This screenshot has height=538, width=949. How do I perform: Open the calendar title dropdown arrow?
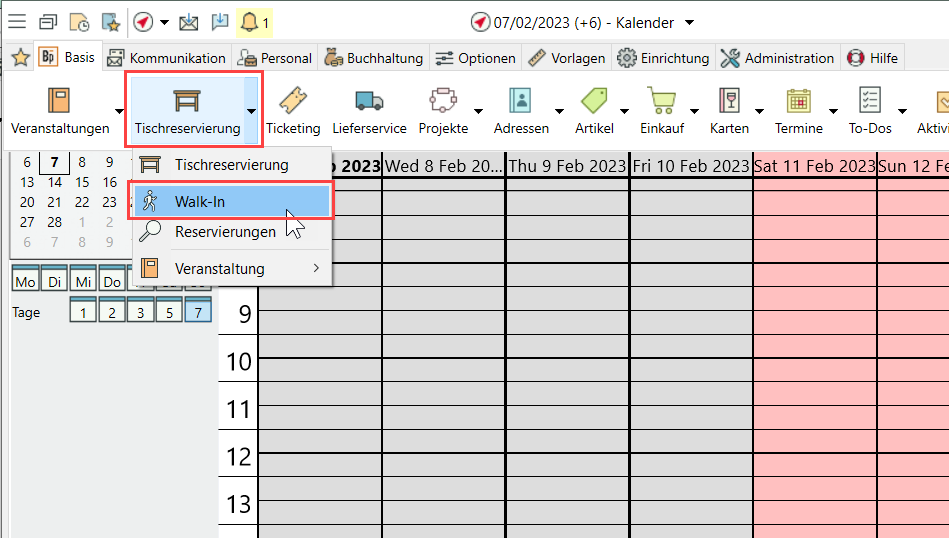point(689,22)
